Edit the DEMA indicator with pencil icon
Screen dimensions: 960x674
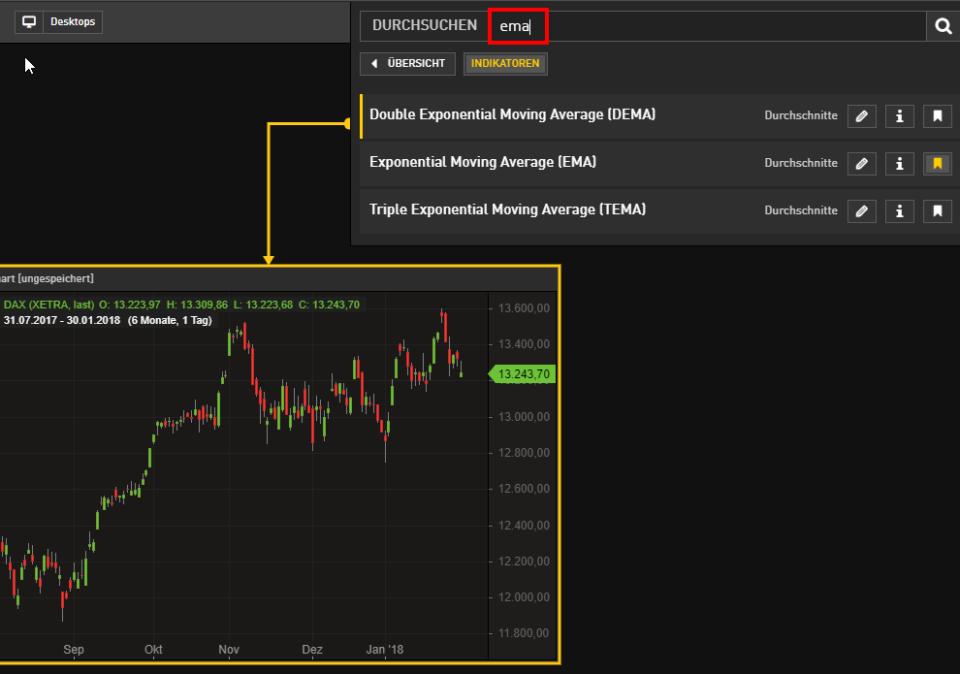pyautogui.click(x=861, y=116)
